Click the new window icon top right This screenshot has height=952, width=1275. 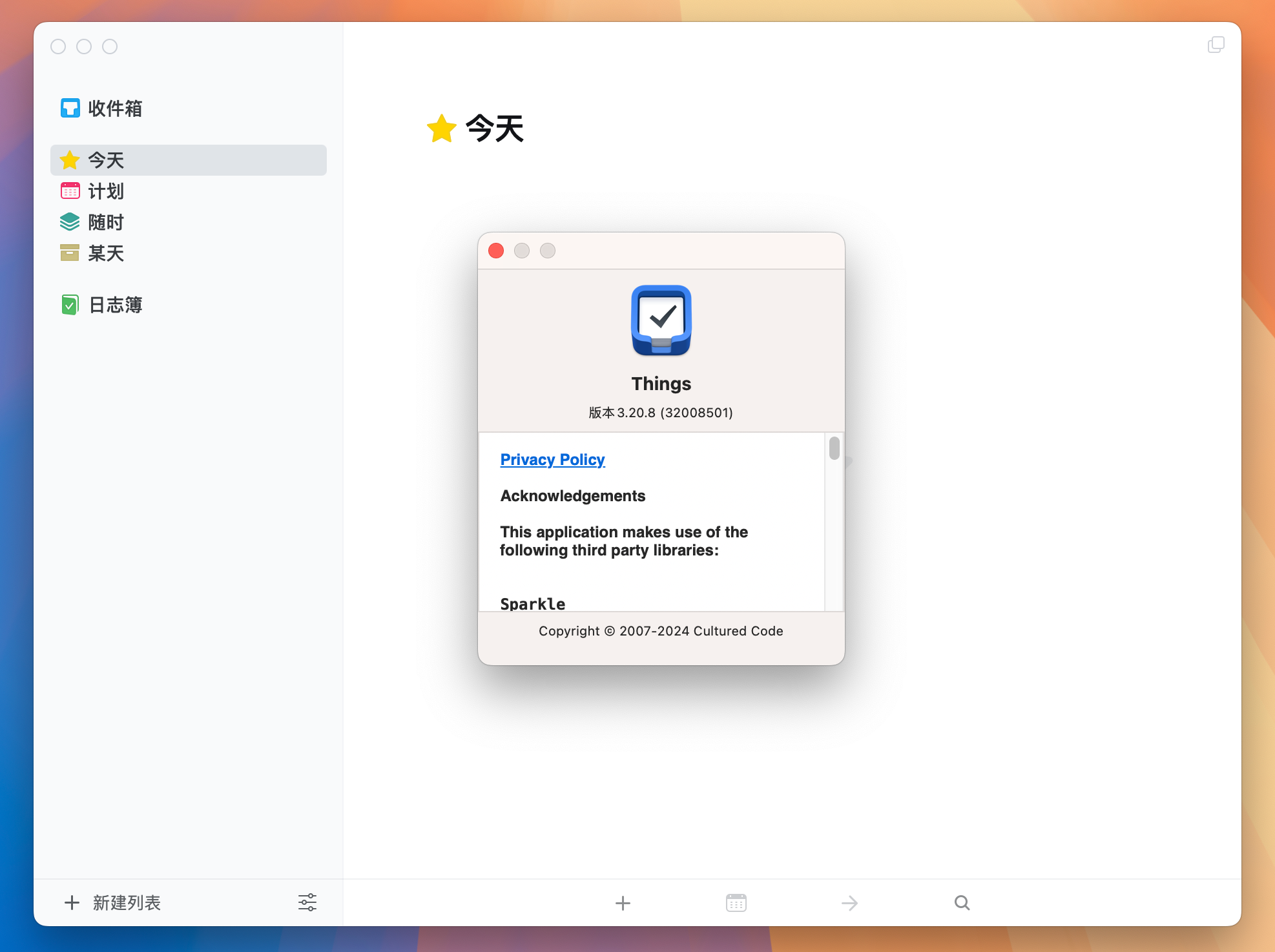click(x=1216, y=45)
